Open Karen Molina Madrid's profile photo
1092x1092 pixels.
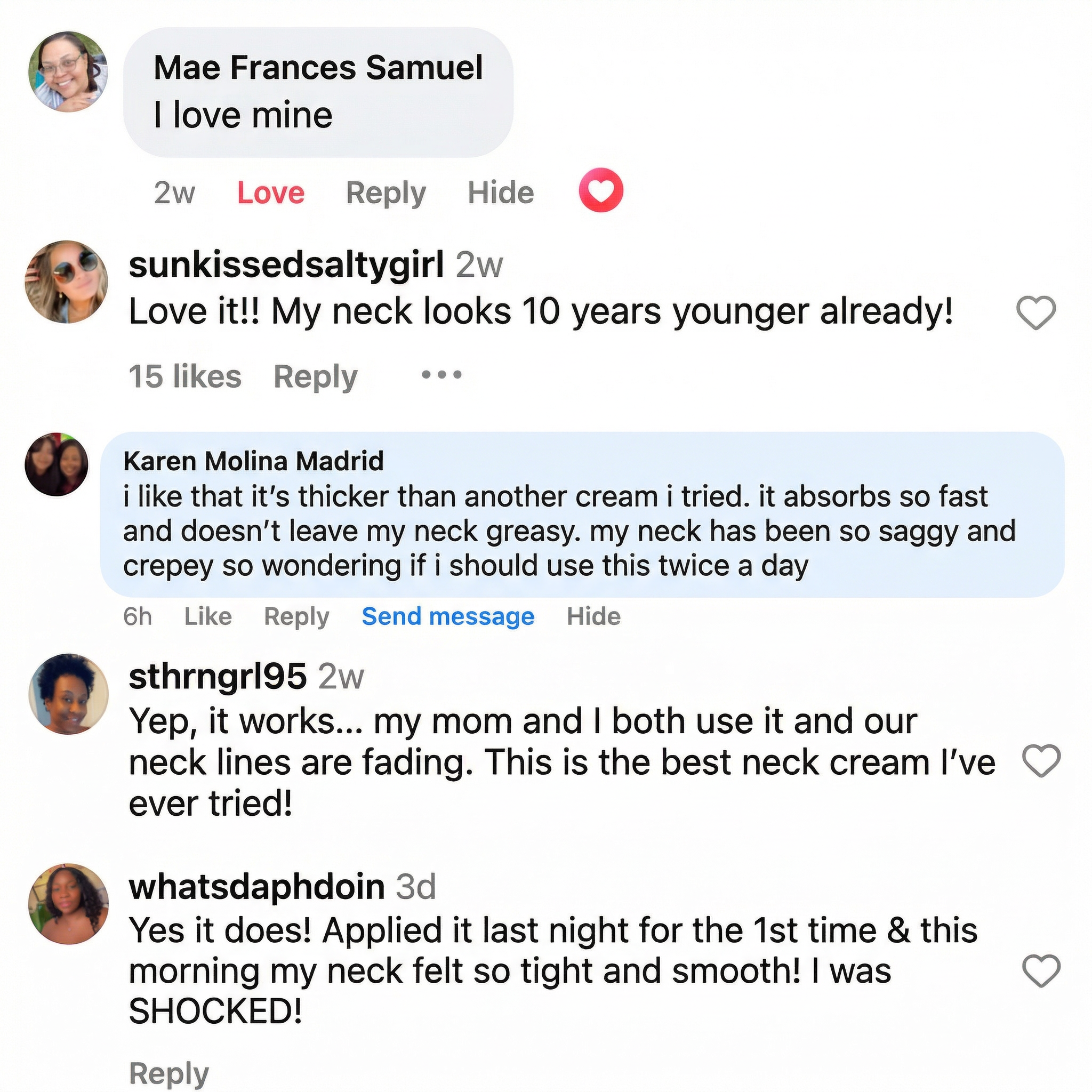click(x=57, y=464)
